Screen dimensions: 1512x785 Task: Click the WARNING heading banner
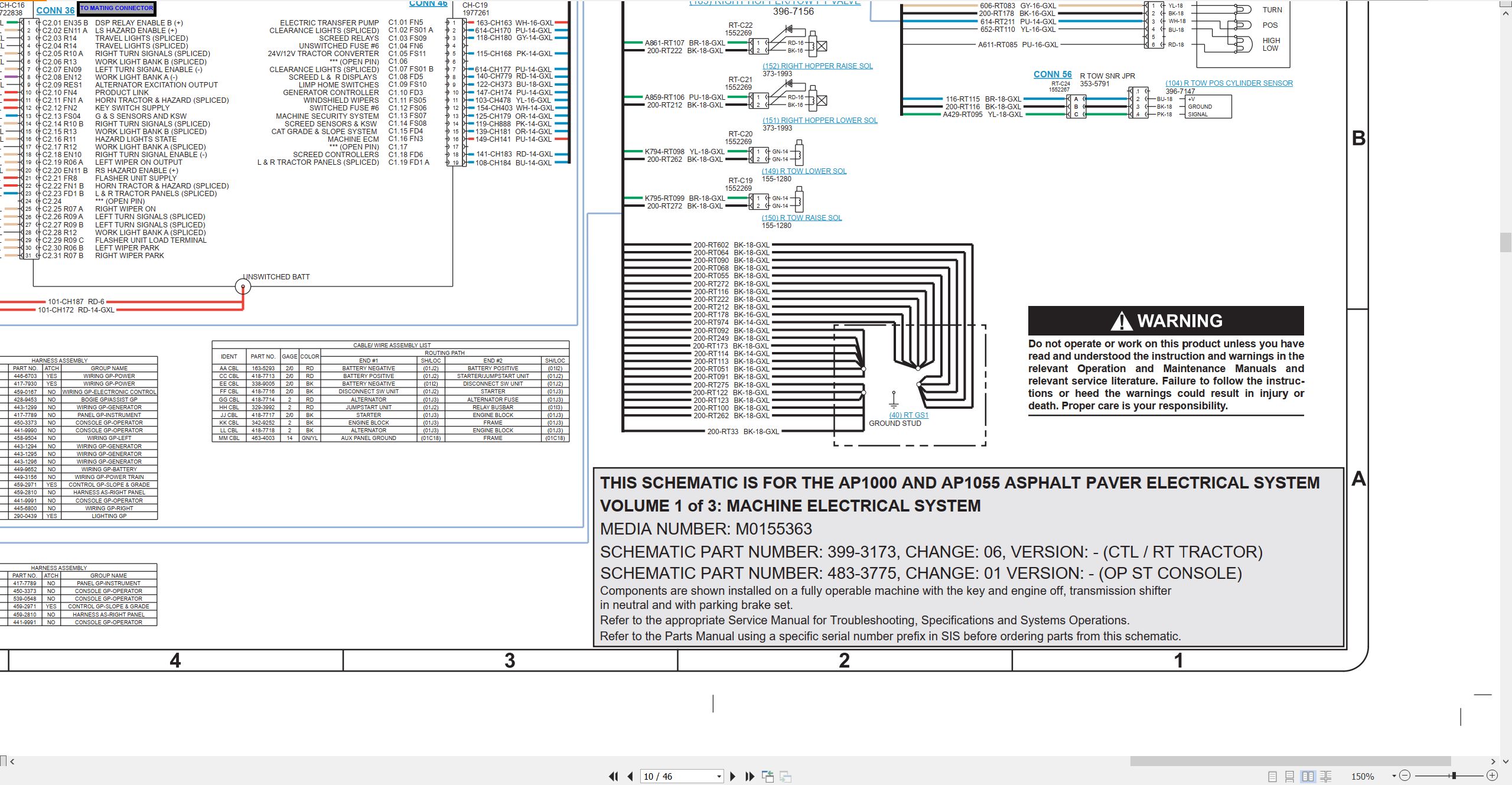click(x=1166, y=321)
